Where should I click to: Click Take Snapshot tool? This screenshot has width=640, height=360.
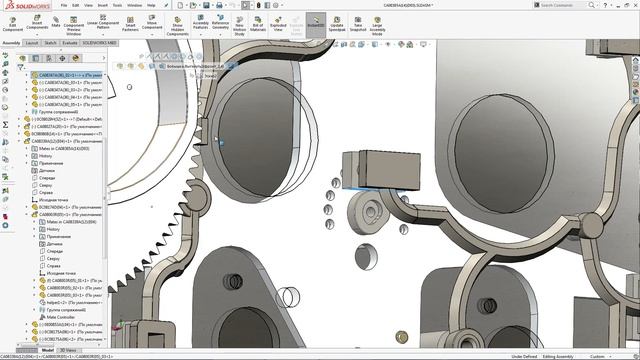[358, 24]
